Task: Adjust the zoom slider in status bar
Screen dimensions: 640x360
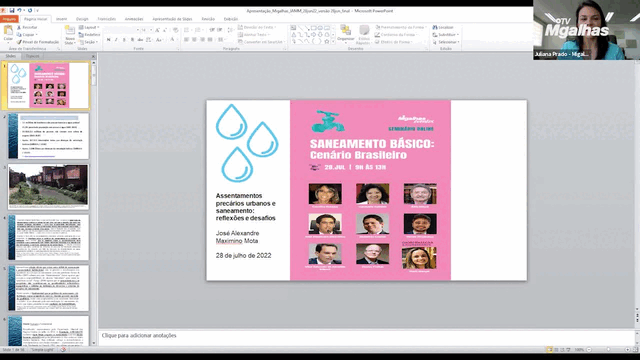Action: [x=608, y=350]
